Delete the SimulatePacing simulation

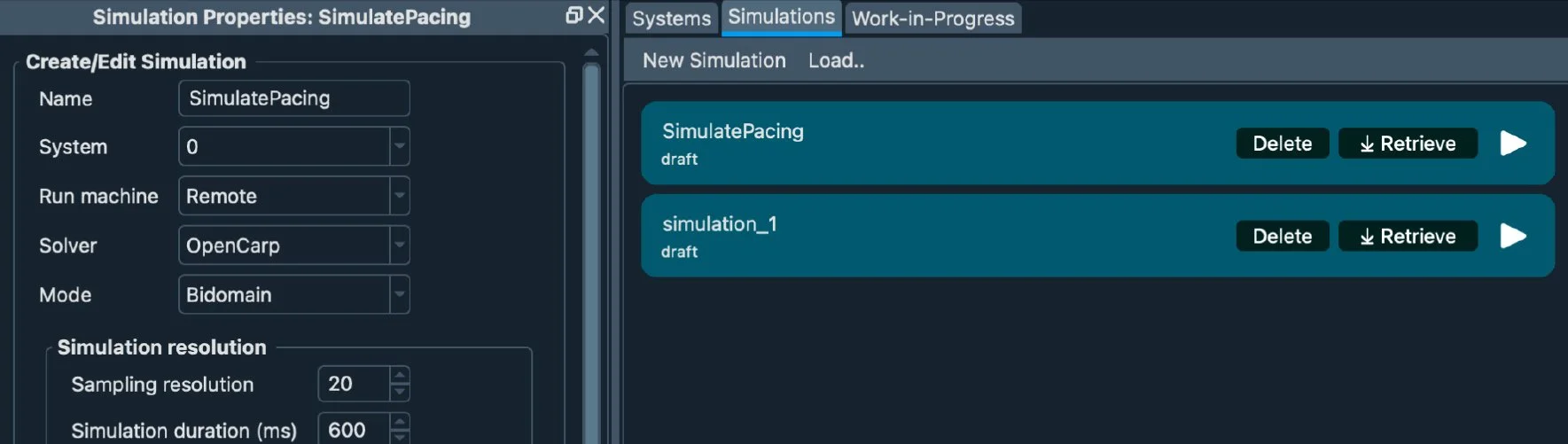point(1283,144)
